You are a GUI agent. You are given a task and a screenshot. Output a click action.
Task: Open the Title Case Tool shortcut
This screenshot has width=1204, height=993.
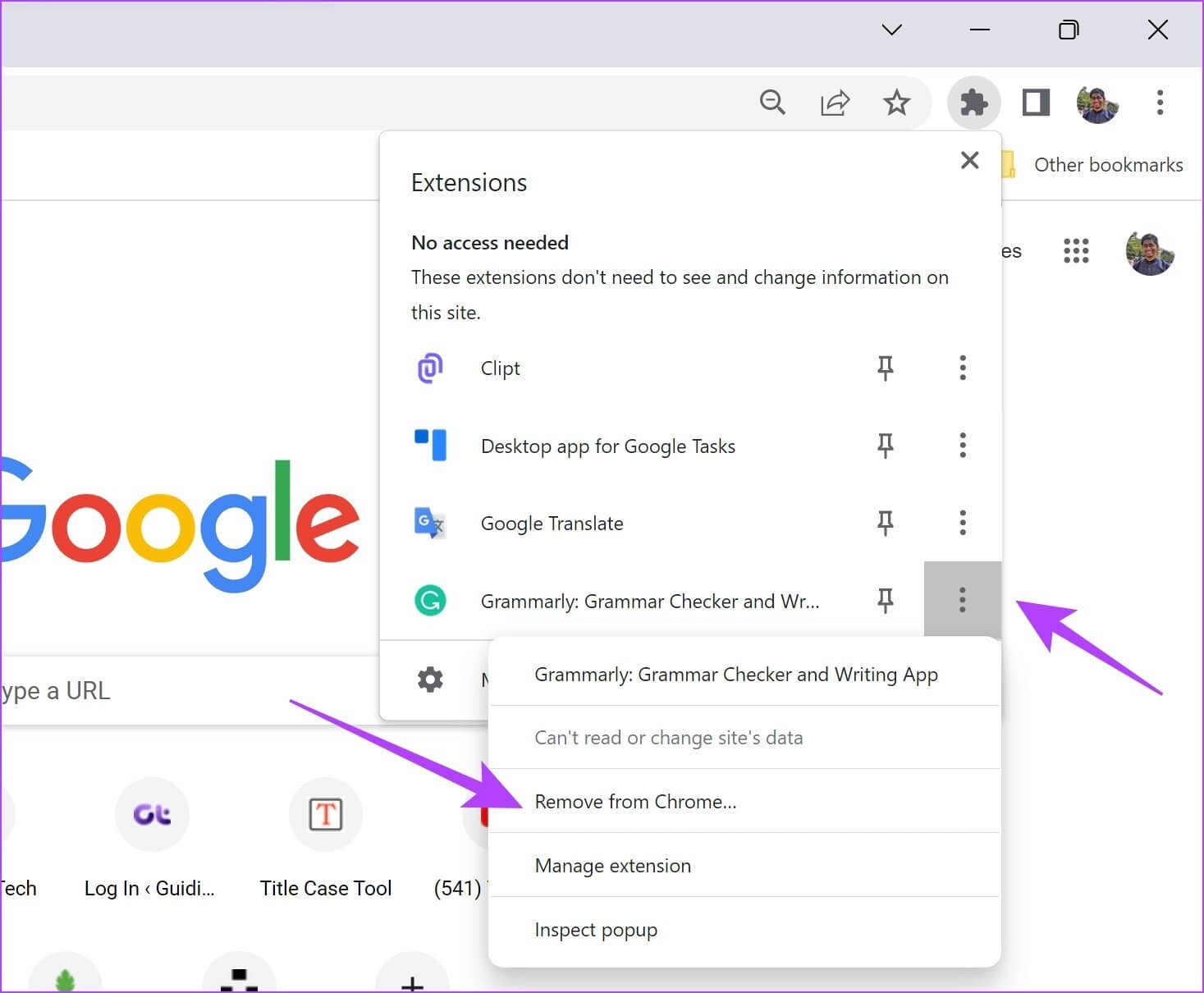click(x=326, y=837)
